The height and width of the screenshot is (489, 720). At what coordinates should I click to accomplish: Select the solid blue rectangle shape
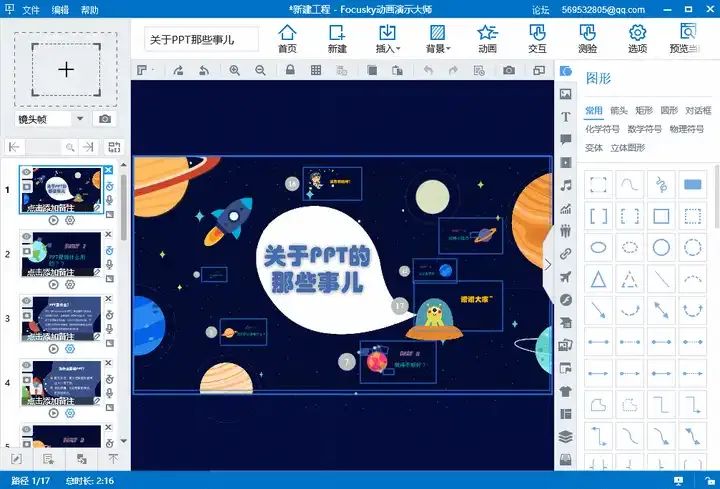click(x=692, y=185)
